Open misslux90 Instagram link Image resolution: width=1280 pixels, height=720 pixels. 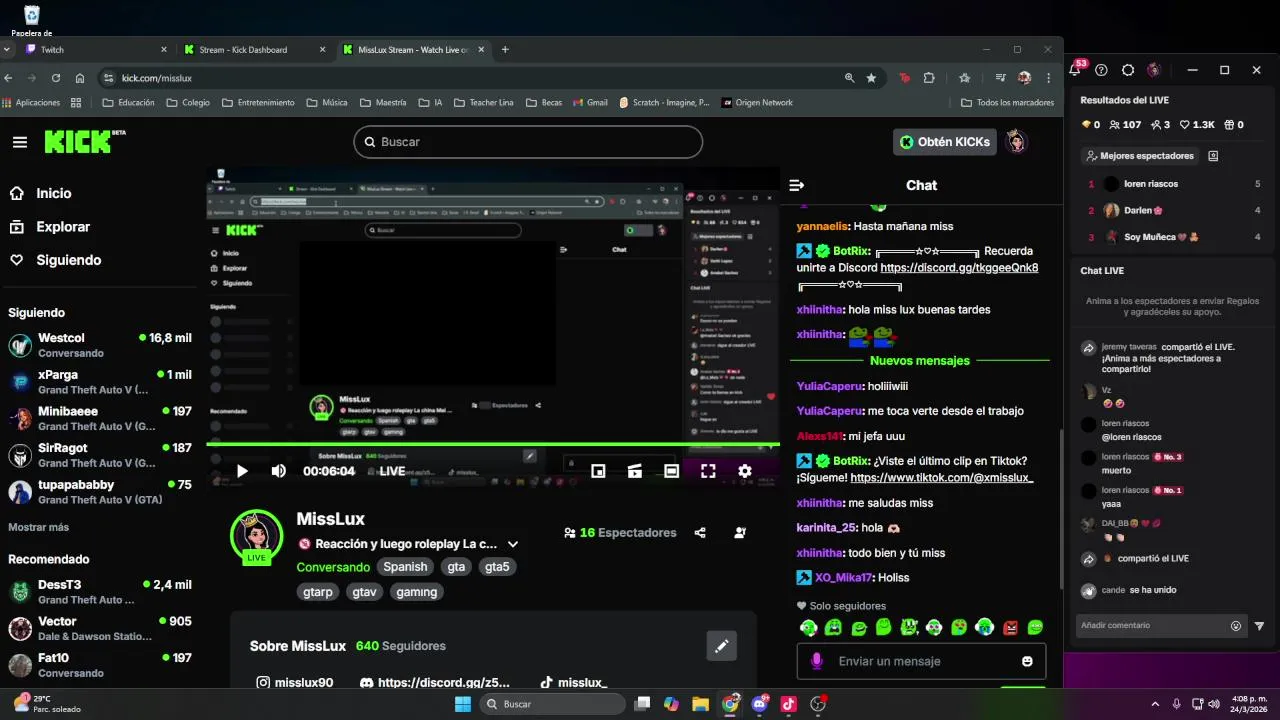click(x=295, y=682)
